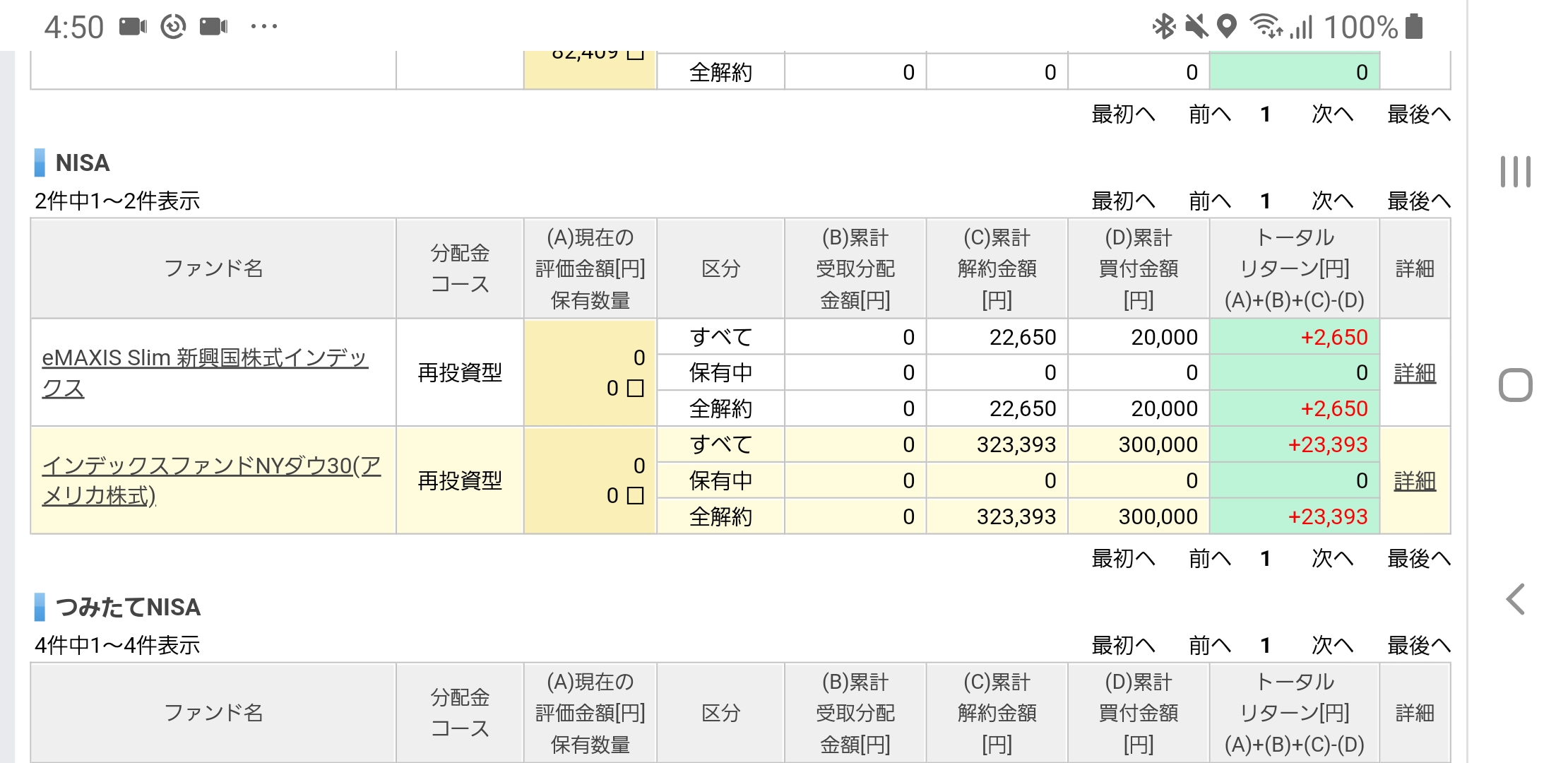The width and height of the screenshot is (1568, 763).
Task: Tap the Android back navigation arrow
Action: coord(1516,599)
